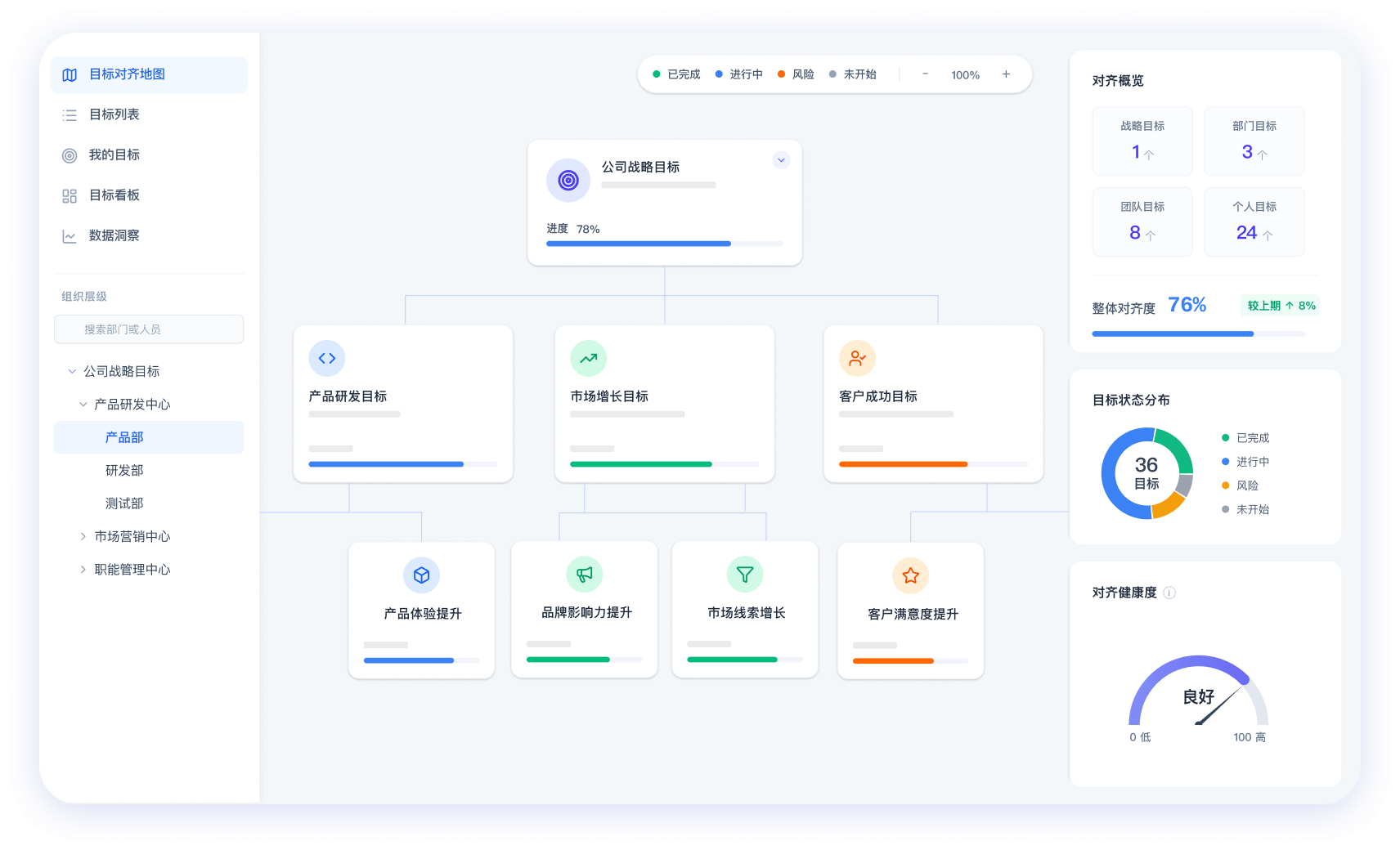Select 研发部 in the organization tree
The height and width of the screenshot is (850, 1400).
pos(124,471)
